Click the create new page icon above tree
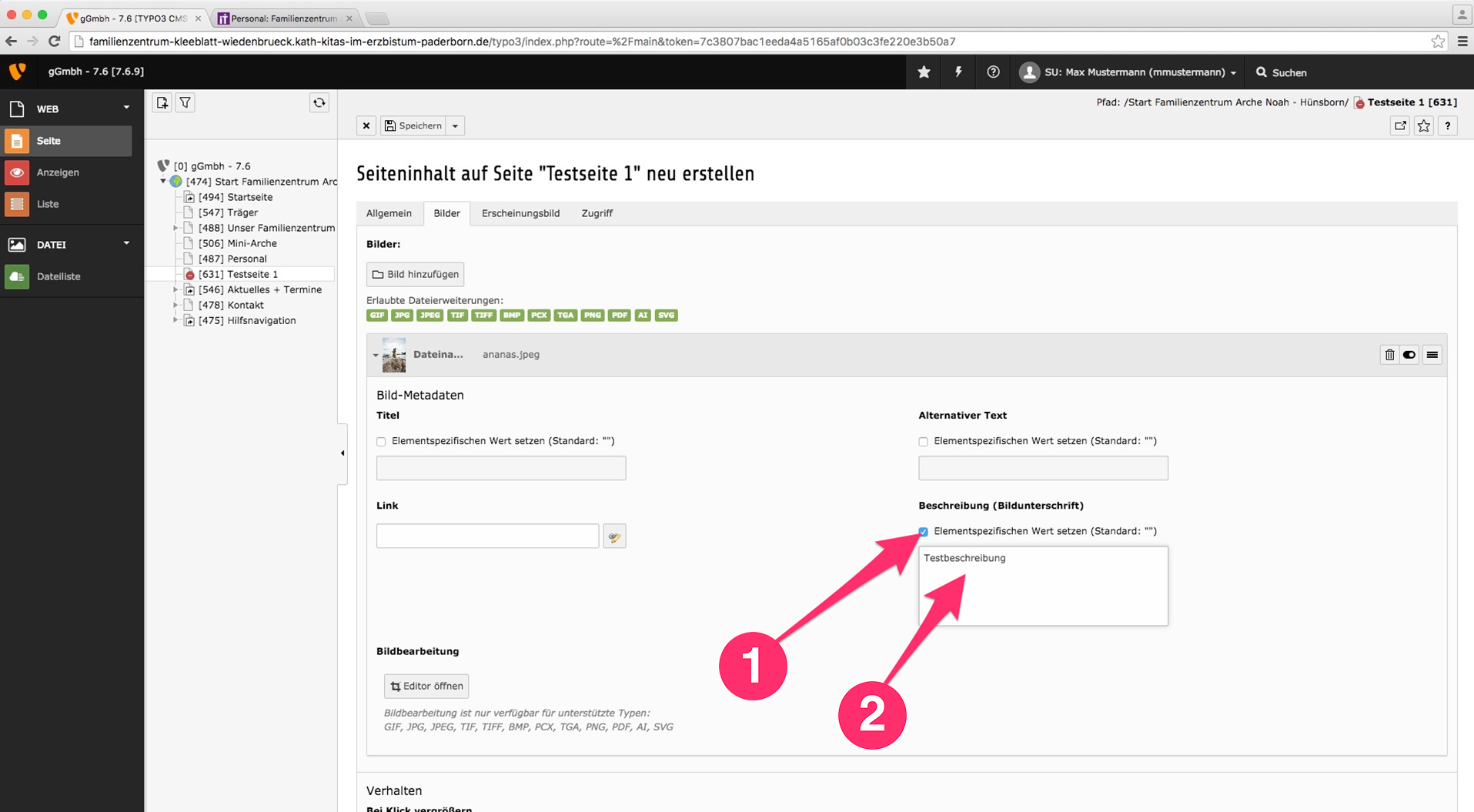 click(162, 103)
